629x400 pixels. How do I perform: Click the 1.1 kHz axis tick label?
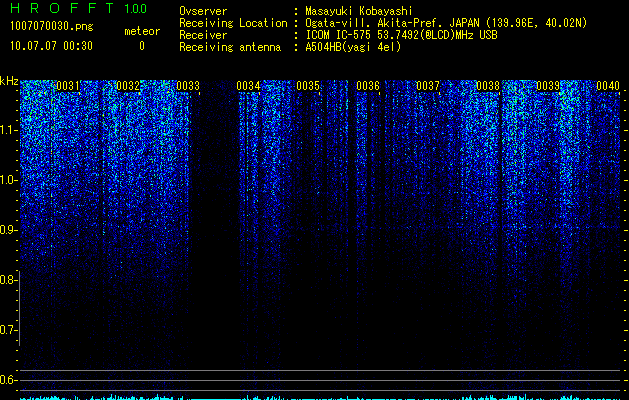[8, 130]
